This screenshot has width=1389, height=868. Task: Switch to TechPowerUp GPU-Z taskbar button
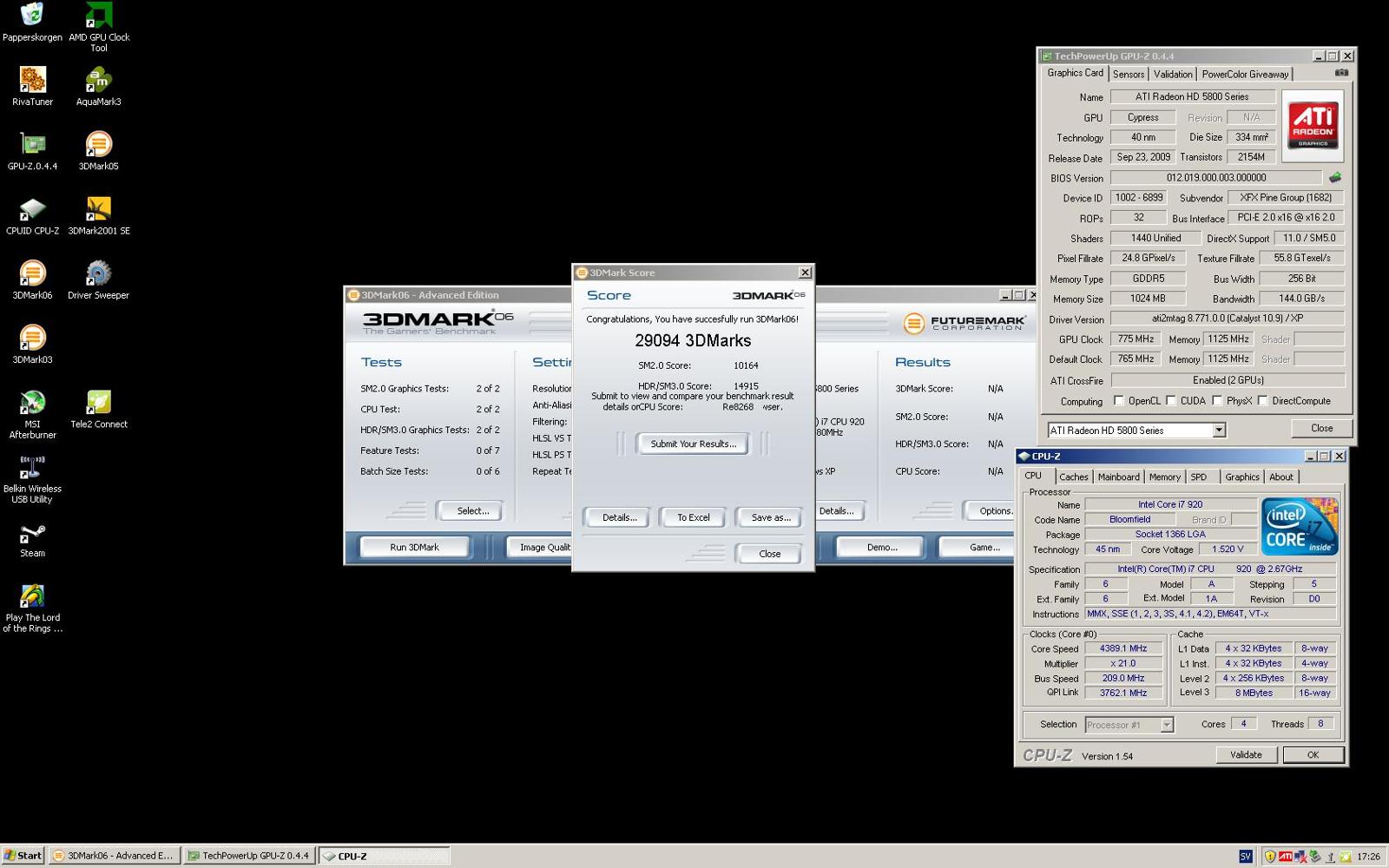tap(248, 856)
